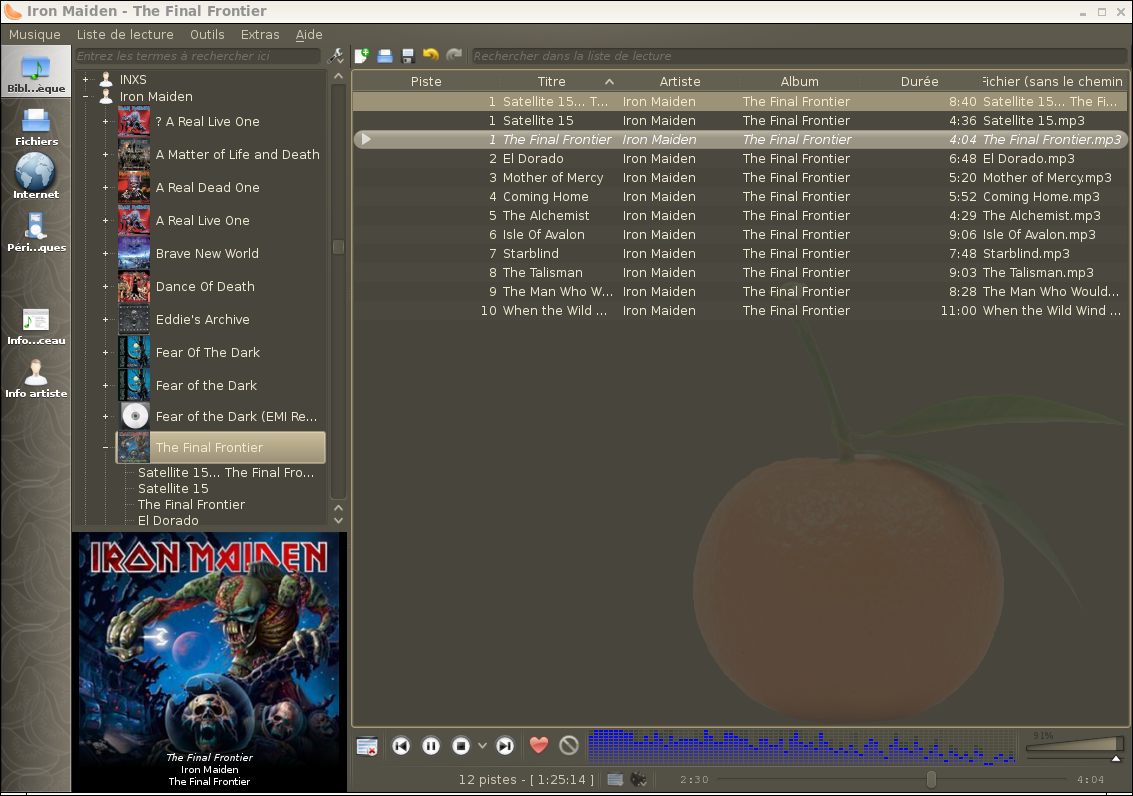Toggle the ban track button

click(x=569, y=746)
